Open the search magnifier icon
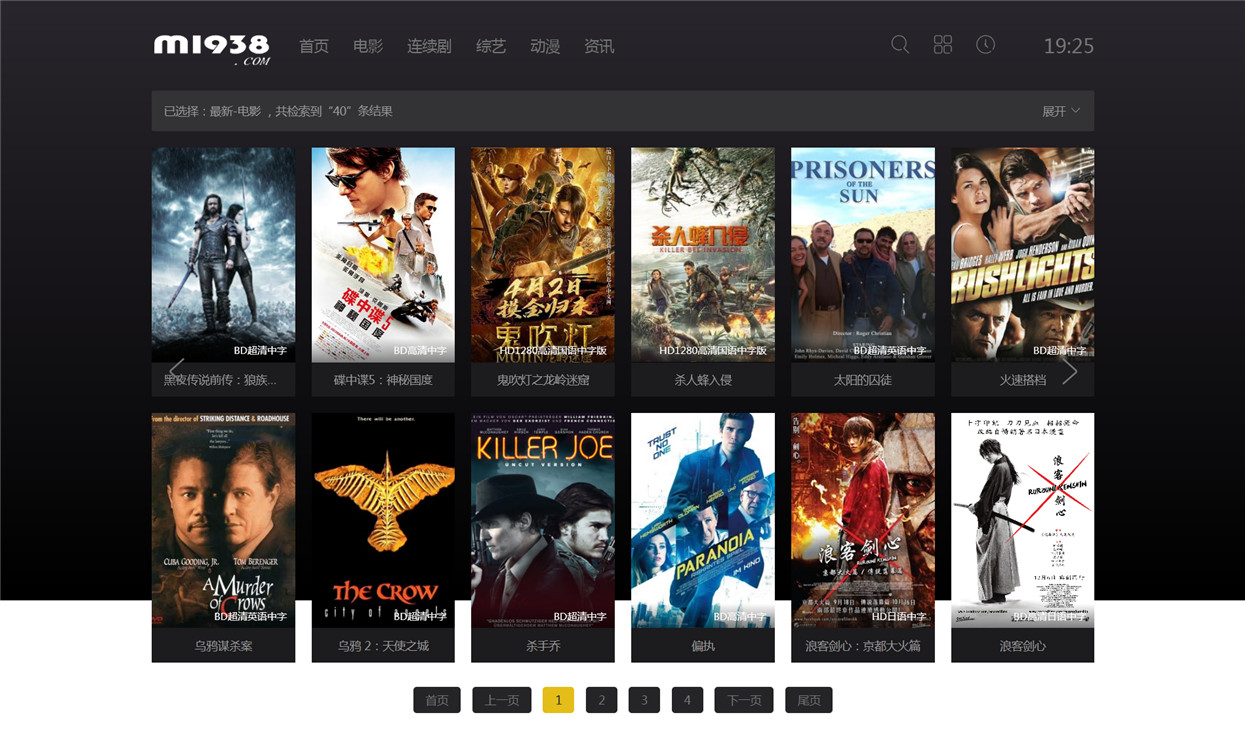Viewport: 1245px width, 745px height. [x=900, y=45]
